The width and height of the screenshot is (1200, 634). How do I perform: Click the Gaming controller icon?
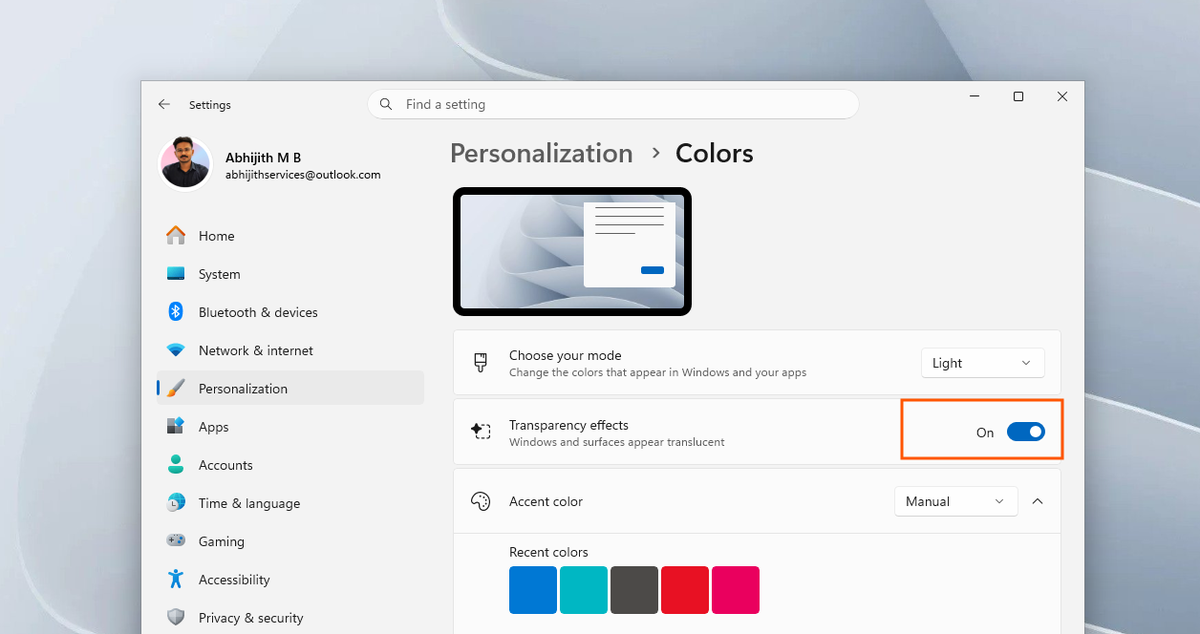pos(176,541)
